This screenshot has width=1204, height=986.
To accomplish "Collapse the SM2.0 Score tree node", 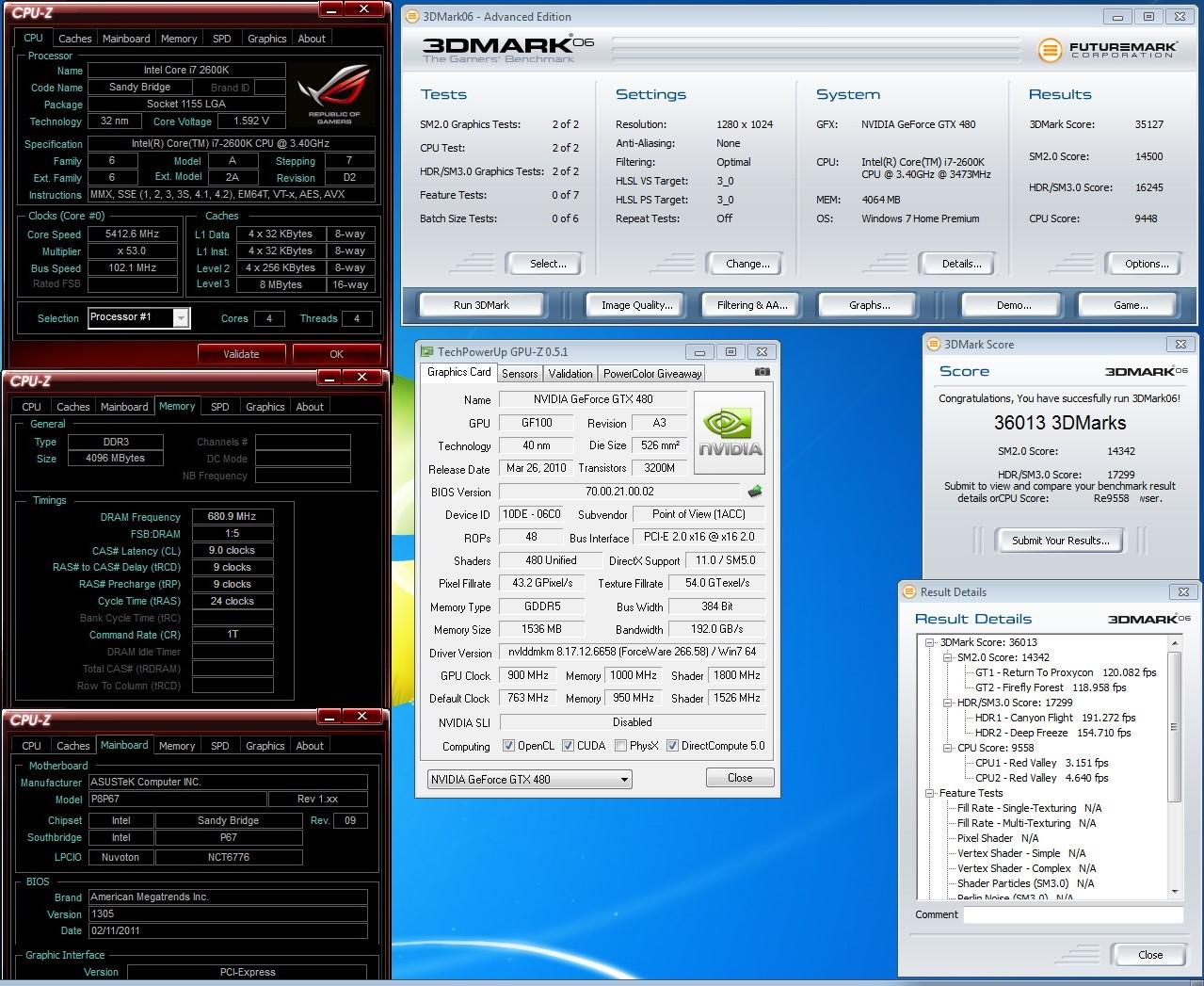I will [948, 657].
